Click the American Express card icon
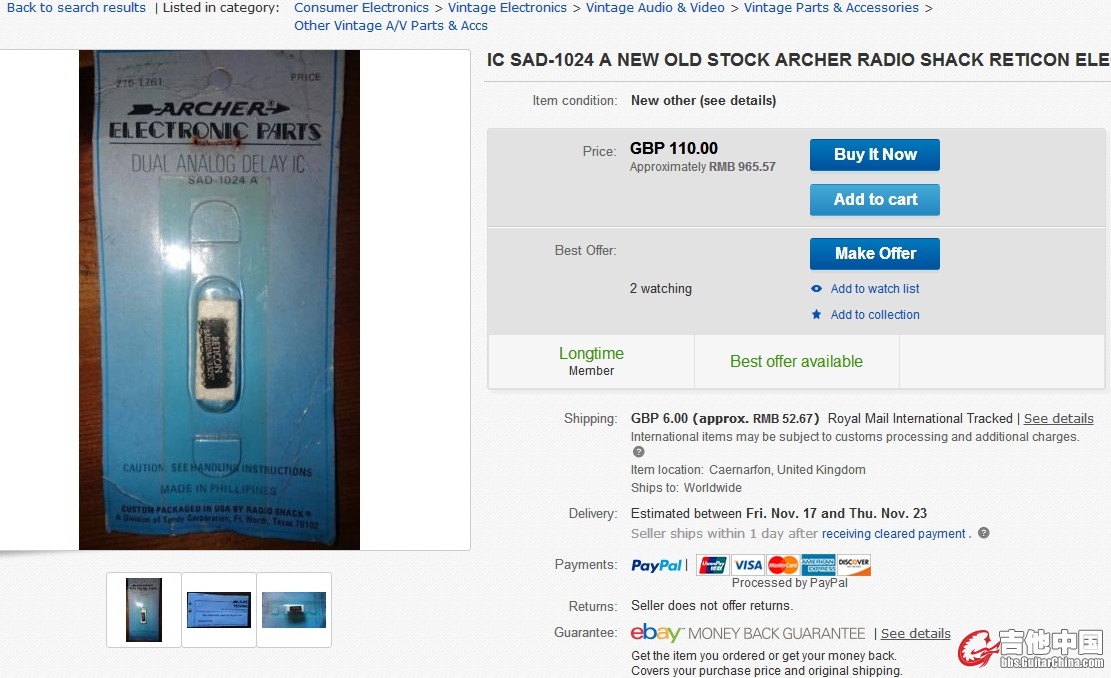Image resolution: width=1111 pixels, height=678 pixels. click(818, 565)
